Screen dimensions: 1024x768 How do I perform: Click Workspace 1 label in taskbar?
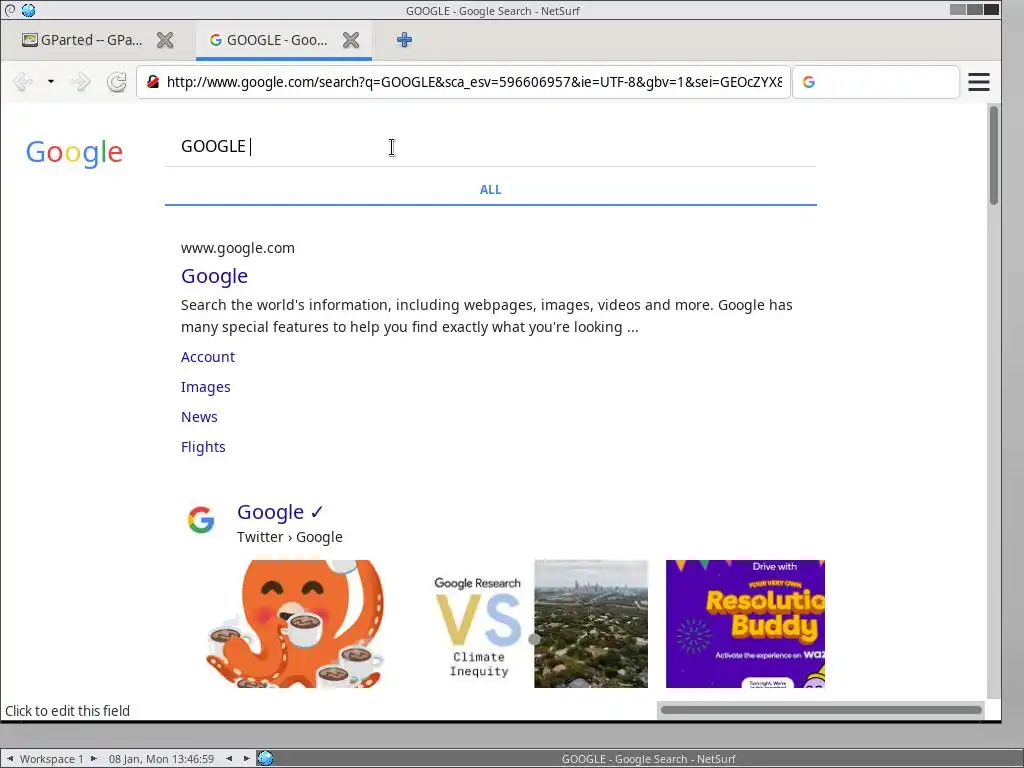coord(52,759)
